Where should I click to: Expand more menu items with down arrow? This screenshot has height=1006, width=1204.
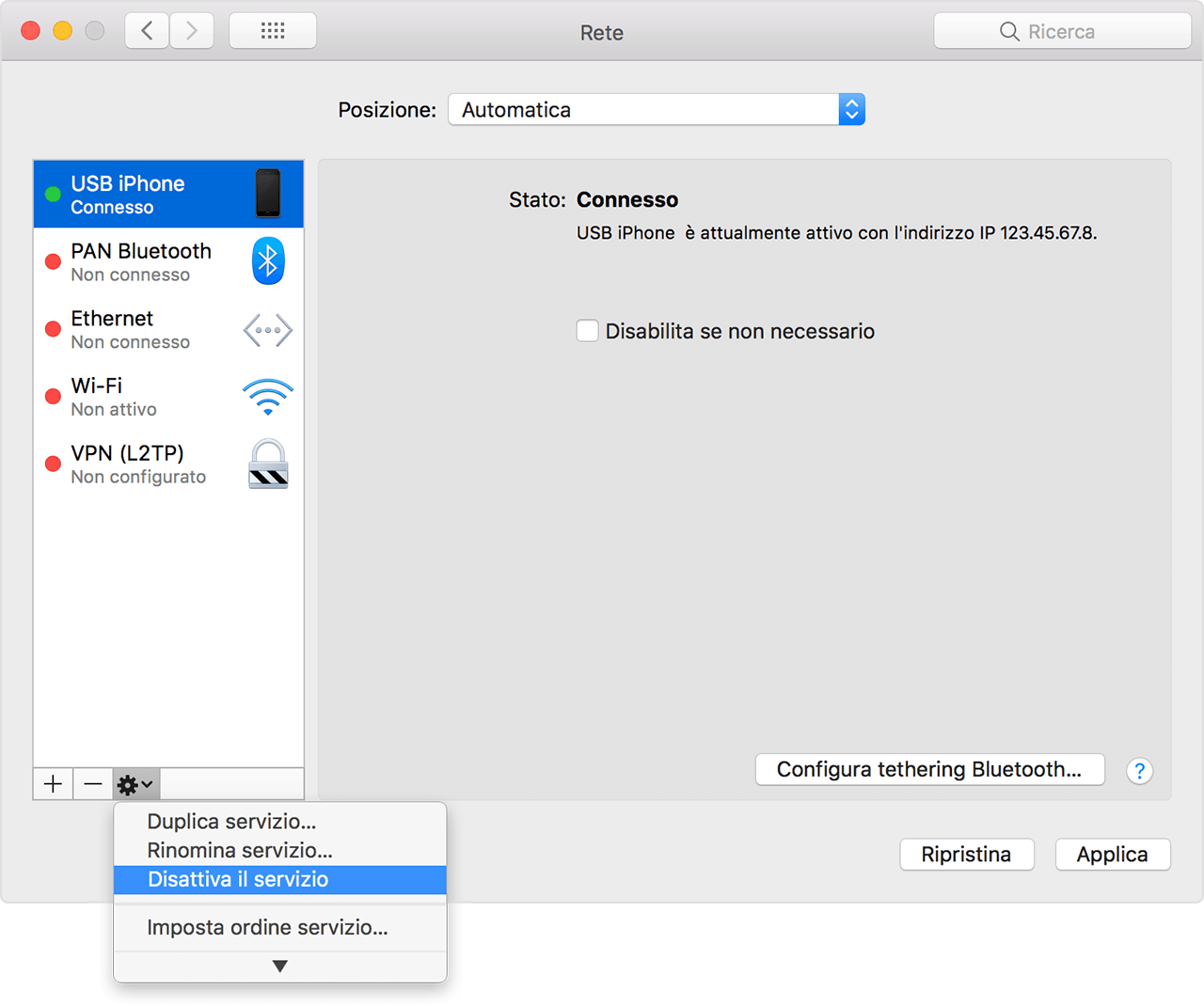(279, 966)
